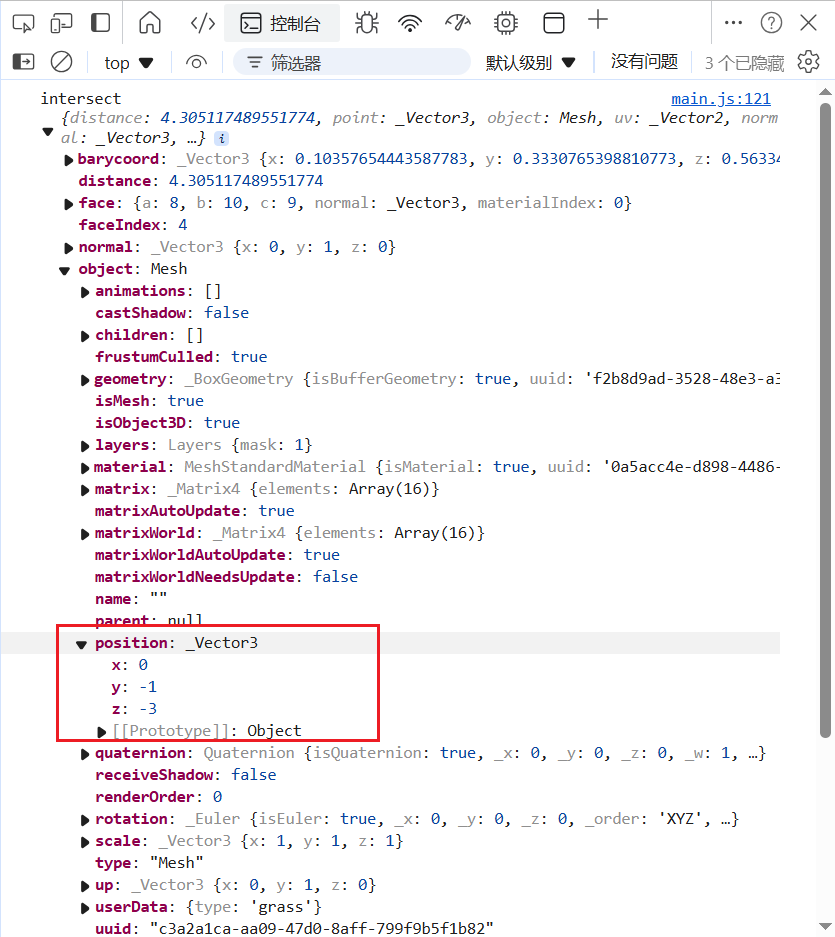Open the Performance gauge tab icon
This screenshot has width=835, height=937.
[458, 23]
